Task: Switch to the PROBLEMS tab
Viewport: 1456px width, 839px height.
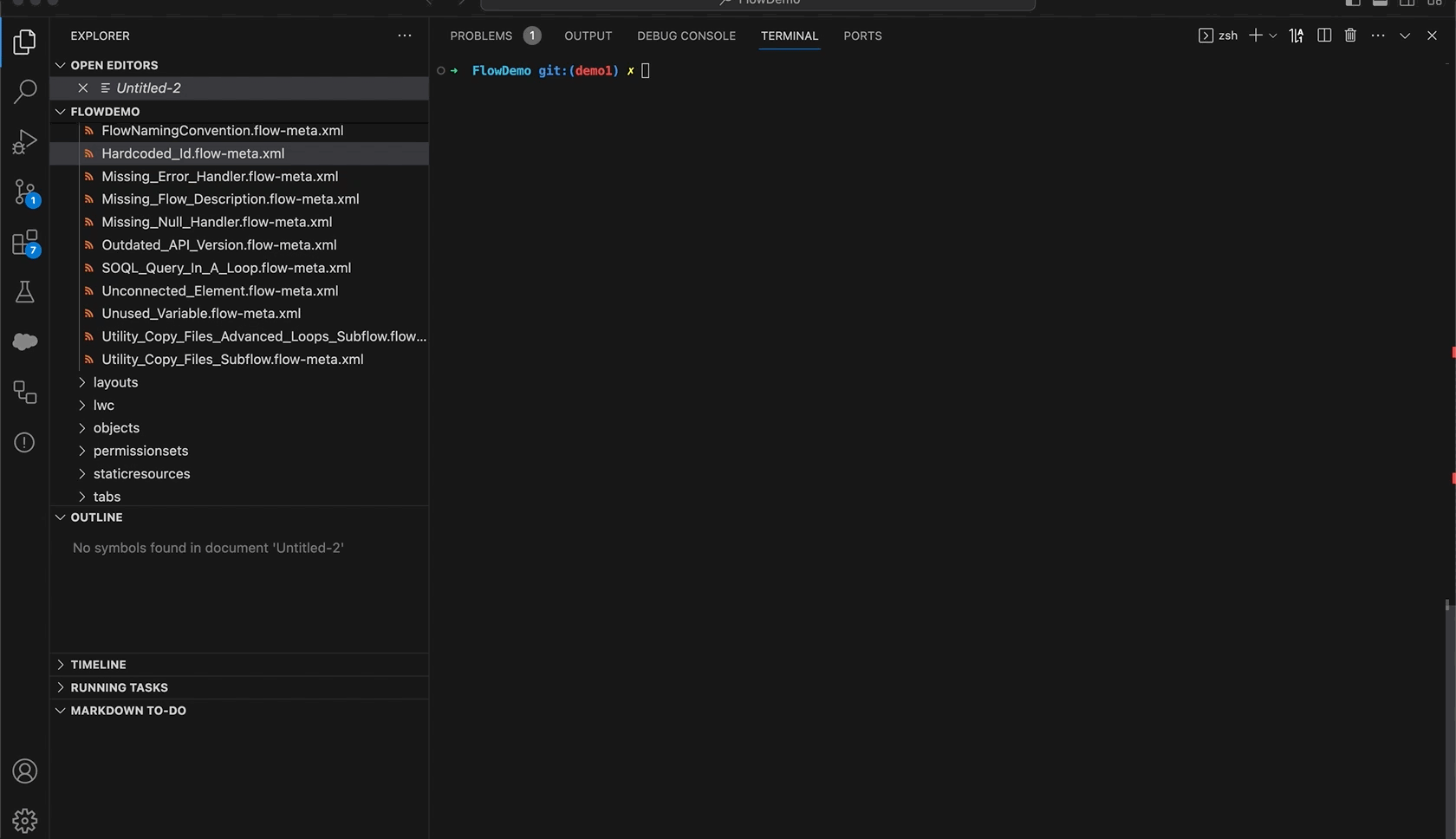Action: (484, 36)
